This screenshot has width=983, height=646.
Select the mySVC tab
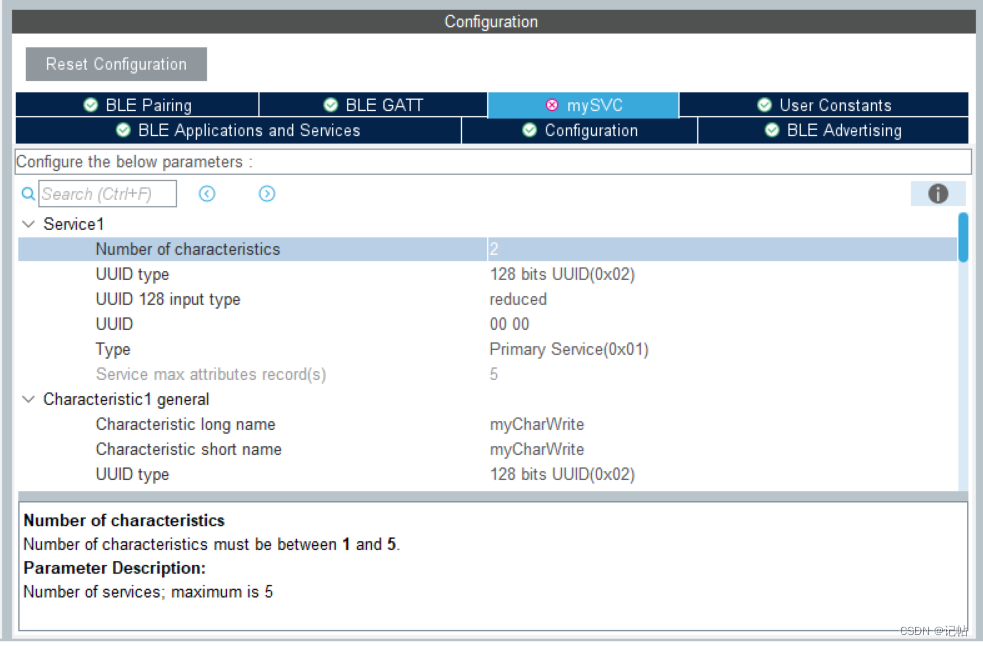583,105
